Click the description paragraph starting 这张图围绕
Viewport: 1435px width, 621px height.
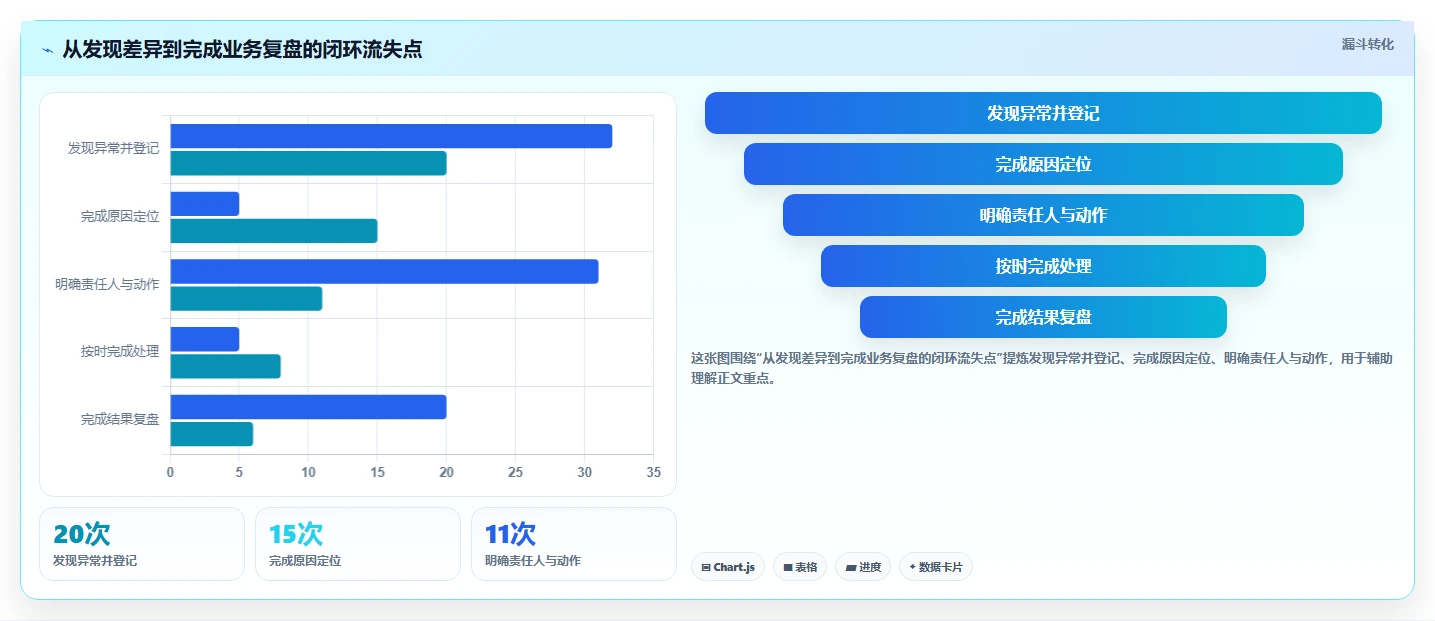(x=1042, y=368)
